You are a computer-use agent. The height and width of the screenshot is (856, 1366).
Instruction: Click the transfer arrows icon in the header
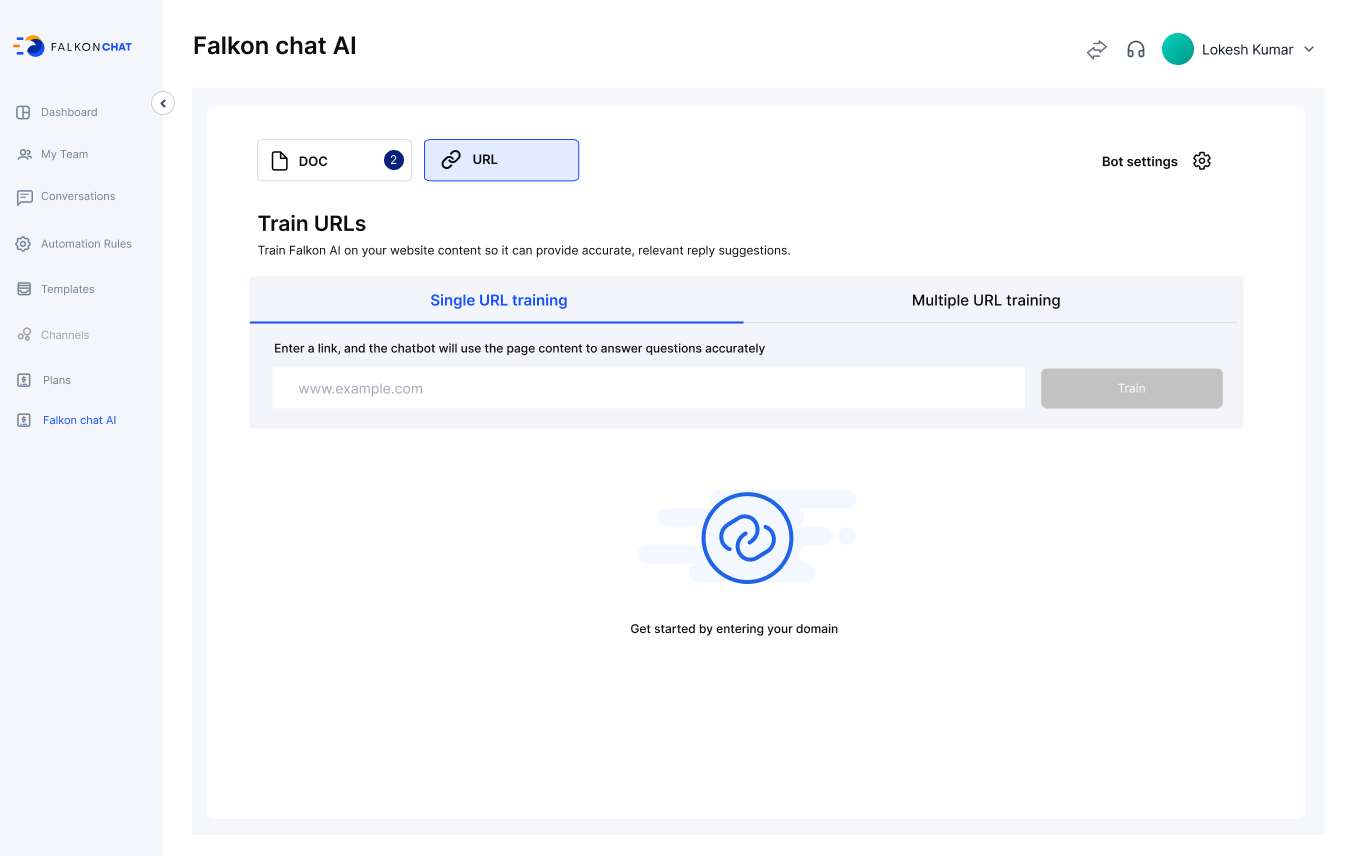point(1096,49)
